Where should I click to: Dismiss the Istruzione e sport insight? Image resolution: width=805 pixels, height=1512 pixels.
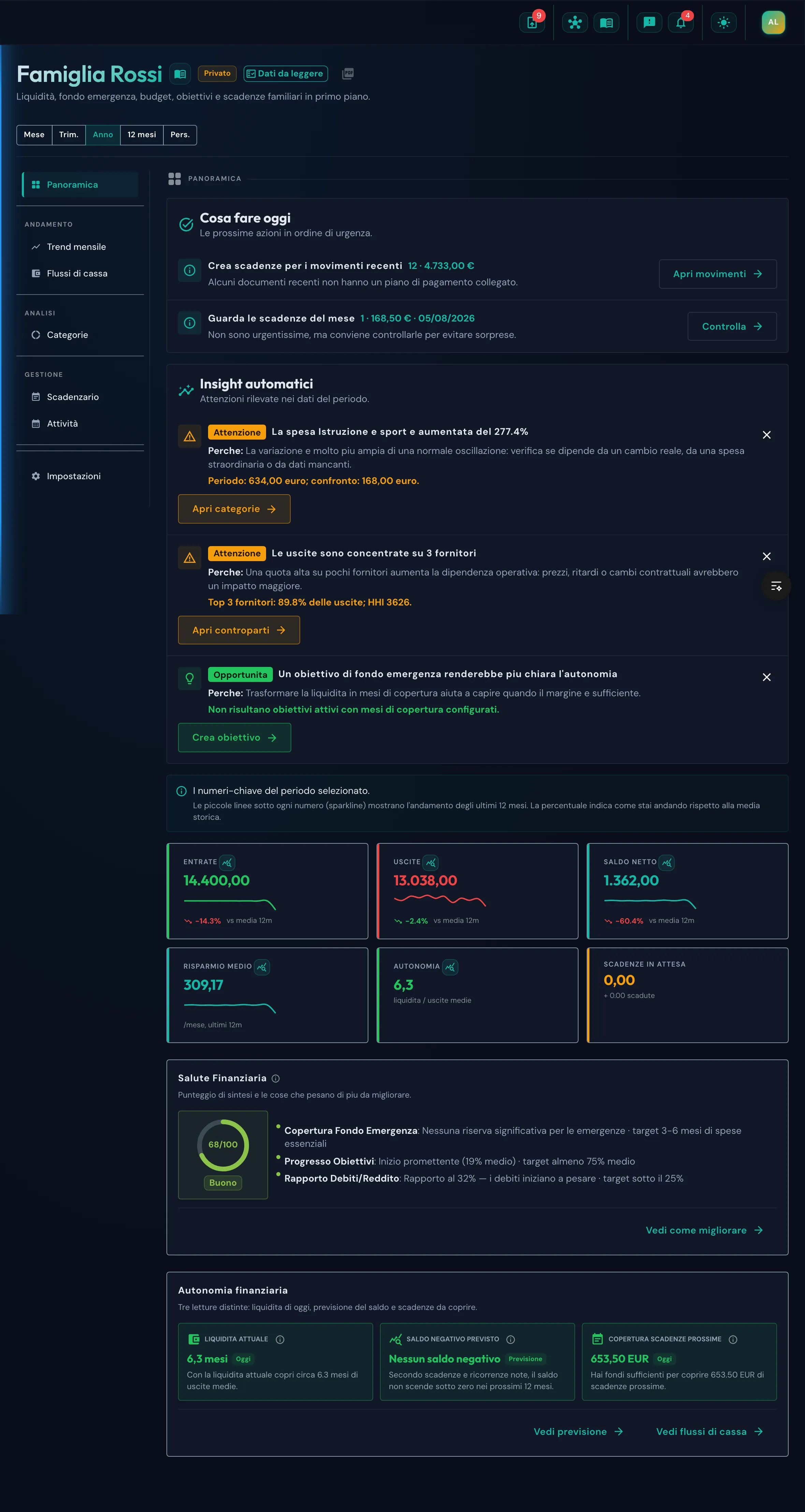tap(766, 435)
